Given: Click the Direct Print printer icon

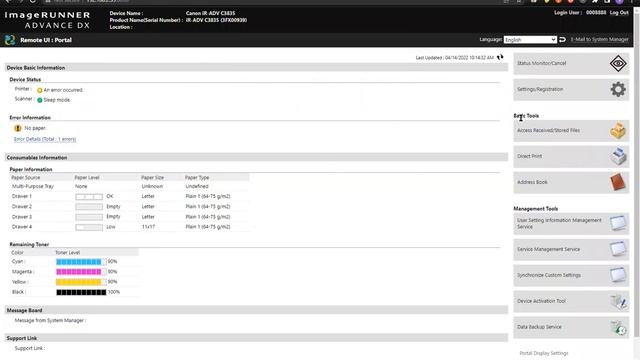Looking at the screenshot, I should point(618,156).
